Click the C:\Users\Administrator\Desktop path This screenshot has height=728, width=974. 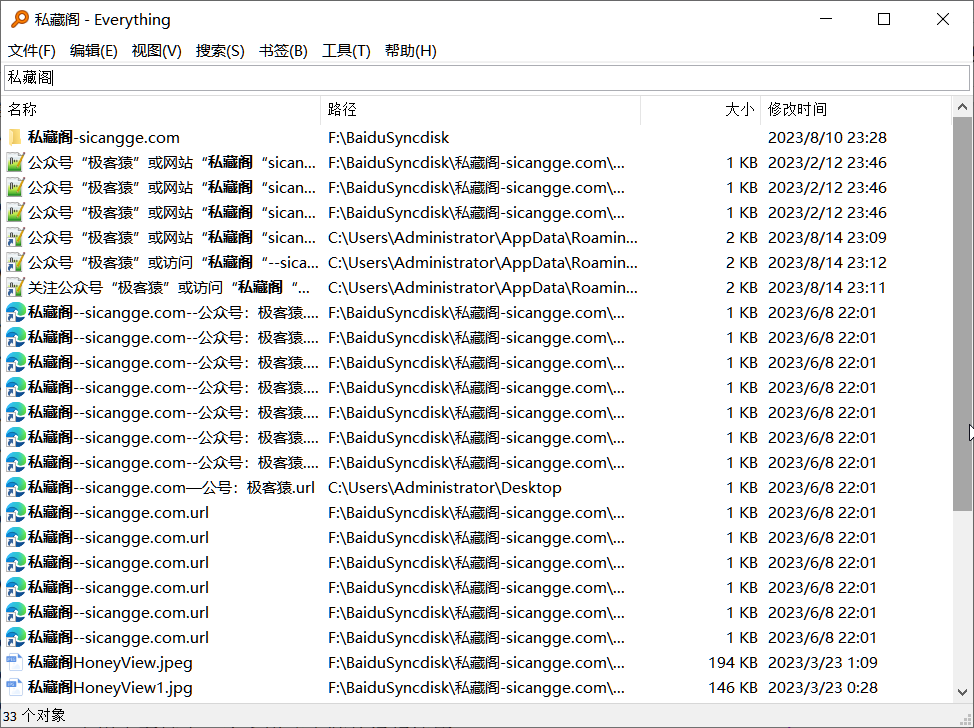click(445, 488)
